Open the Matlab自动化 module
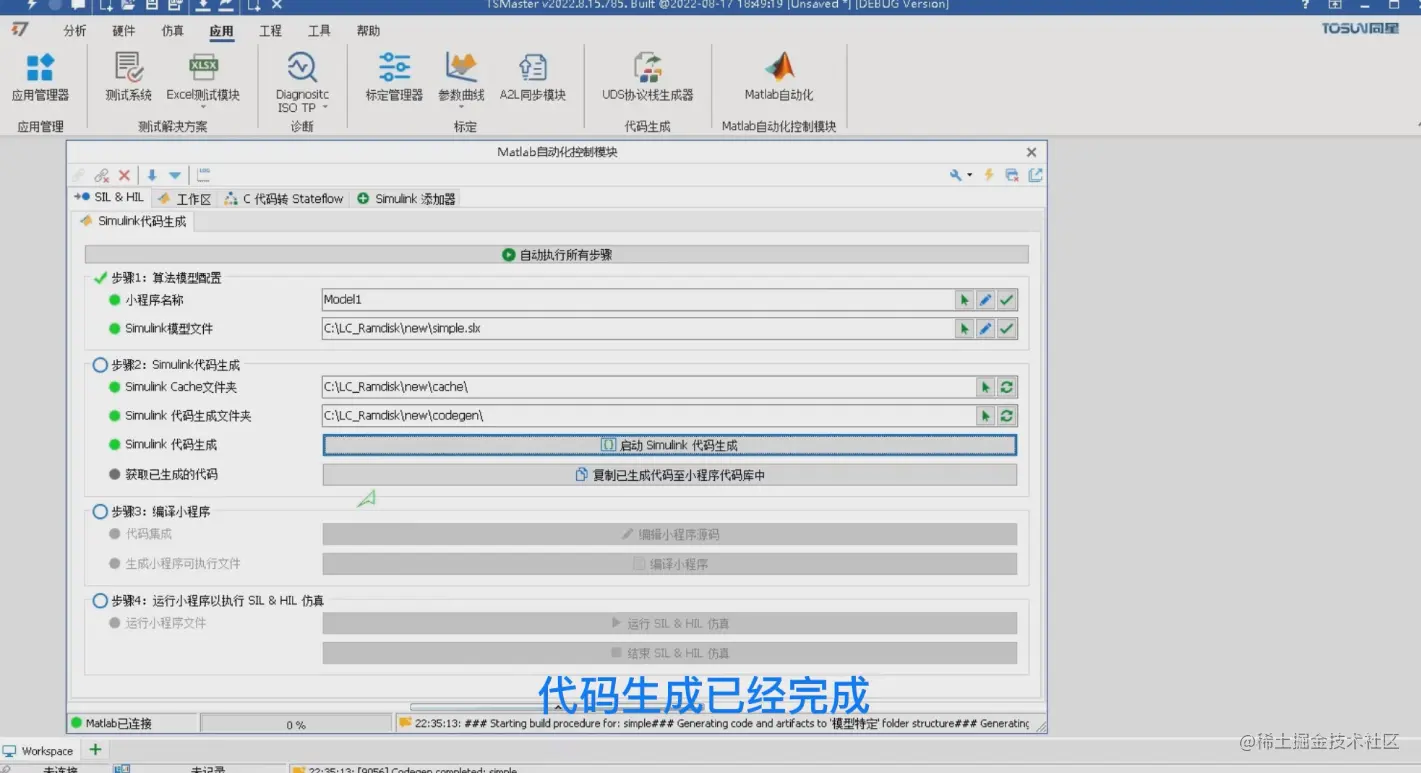The height and width of the screenshot is (773, 1421). tap(779, 77)
